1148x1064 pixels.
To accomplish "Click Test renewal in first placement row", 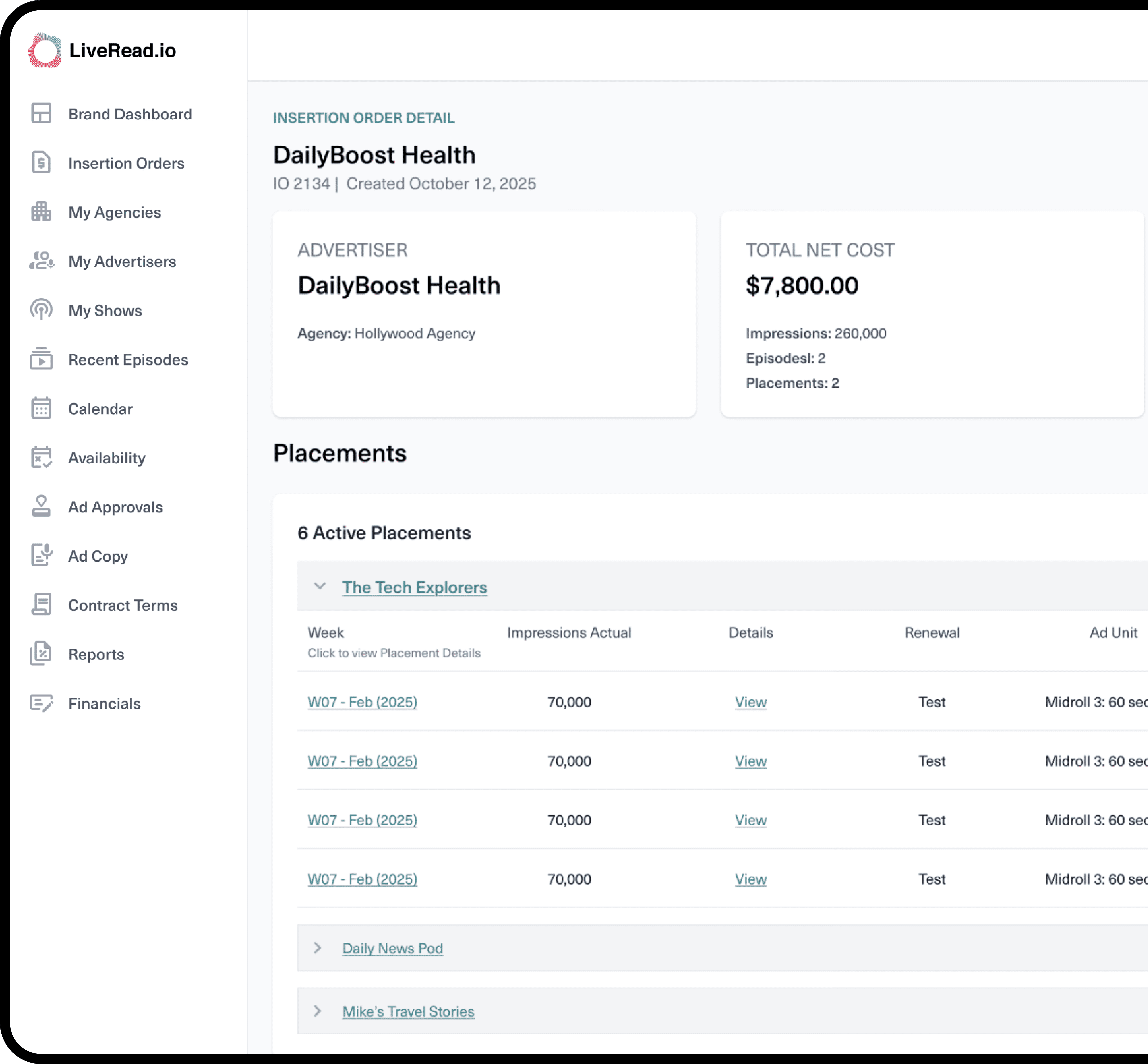I will 932,702.
